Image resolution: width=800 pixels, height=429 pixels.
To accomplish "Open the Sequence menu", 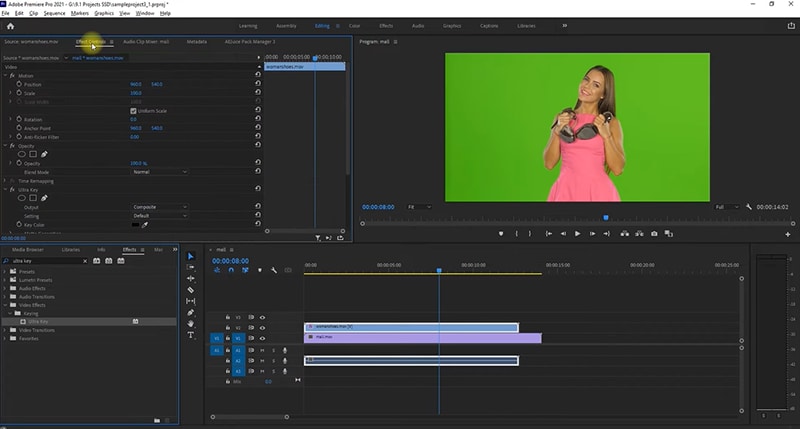I will pyautogui.click(x=55, y=13).
